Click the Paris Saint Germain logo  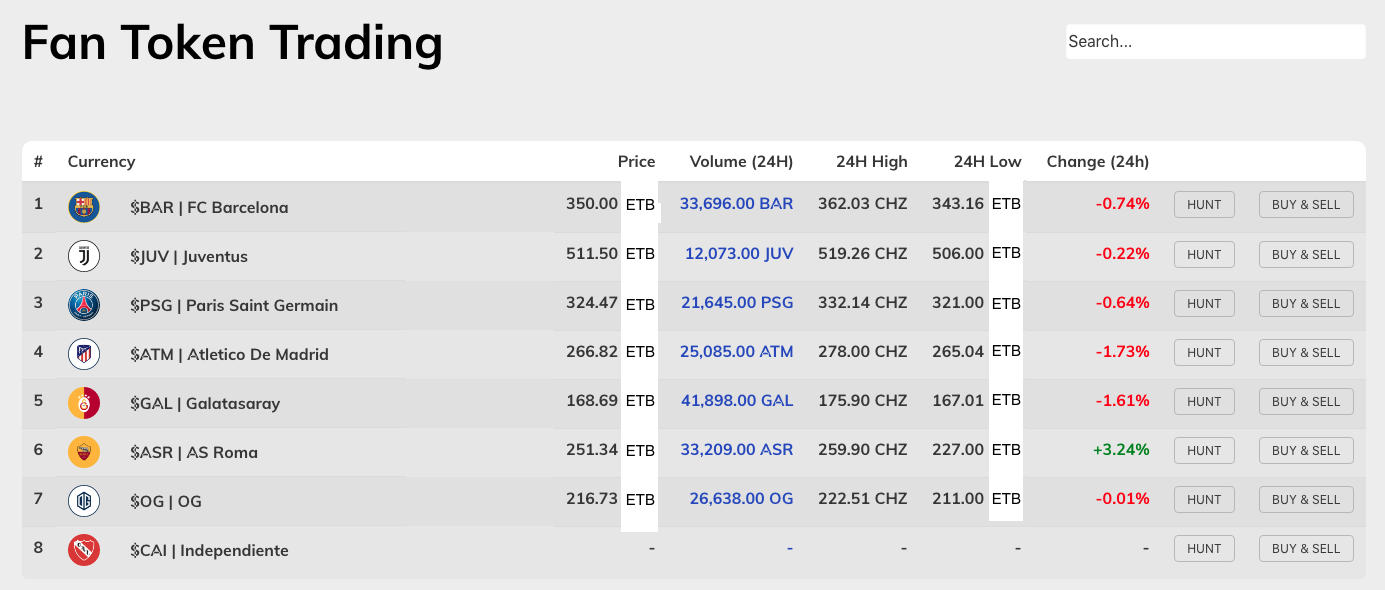84,305
